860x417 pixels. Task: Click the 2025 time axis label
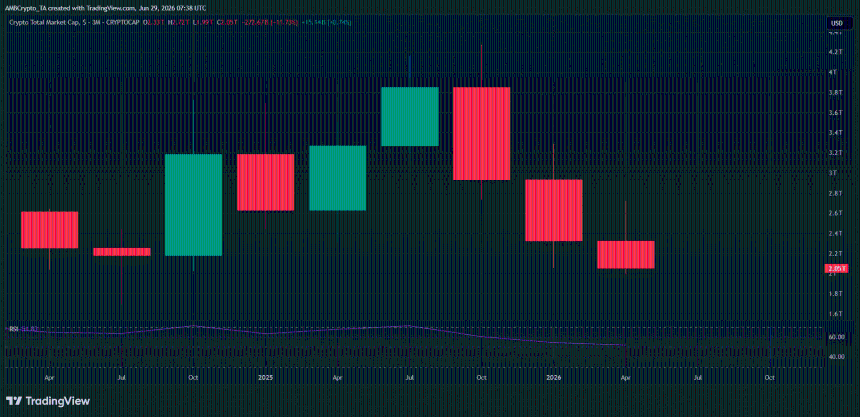[265, 378]
